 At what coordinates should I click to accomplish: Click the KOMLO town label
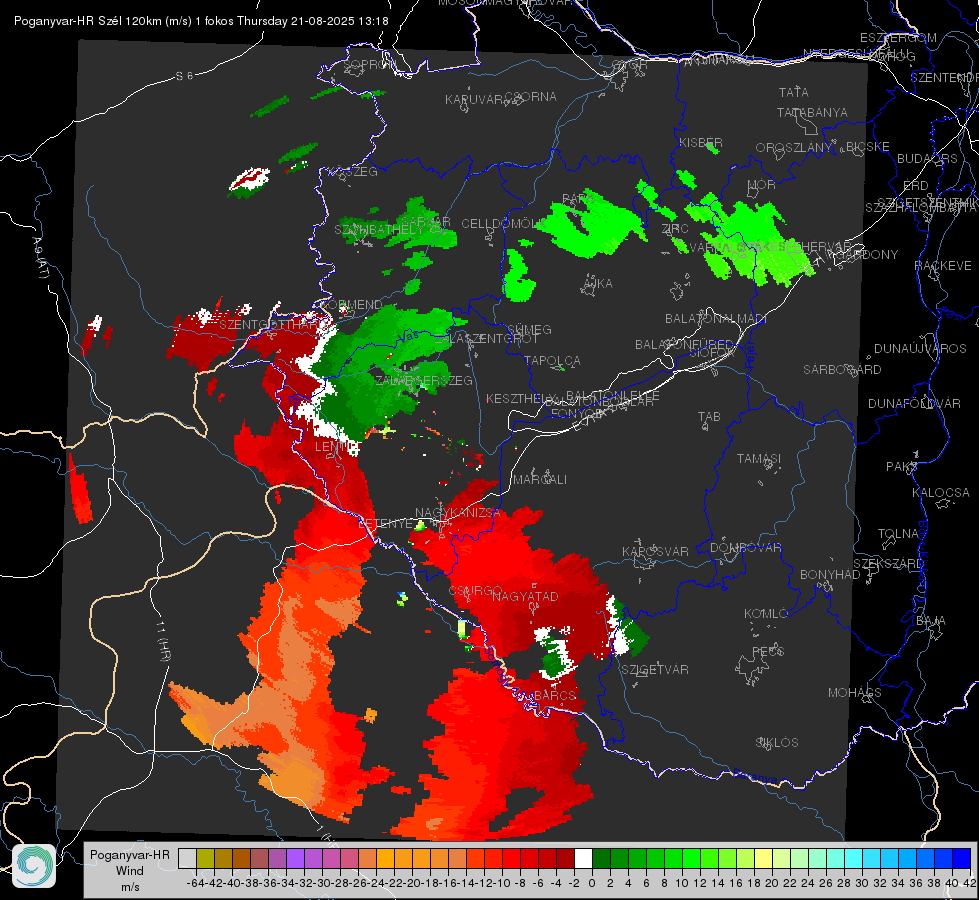click(x=766, y=614)
